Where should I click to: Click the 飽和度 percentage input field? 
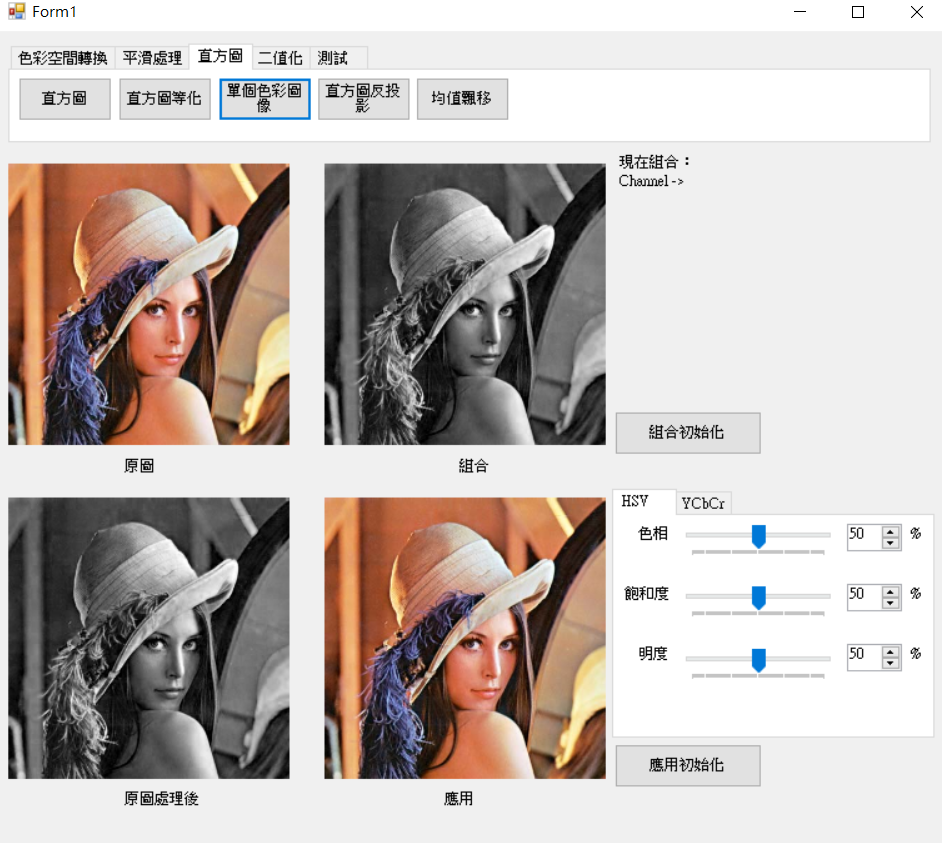(x=865, y=597)
